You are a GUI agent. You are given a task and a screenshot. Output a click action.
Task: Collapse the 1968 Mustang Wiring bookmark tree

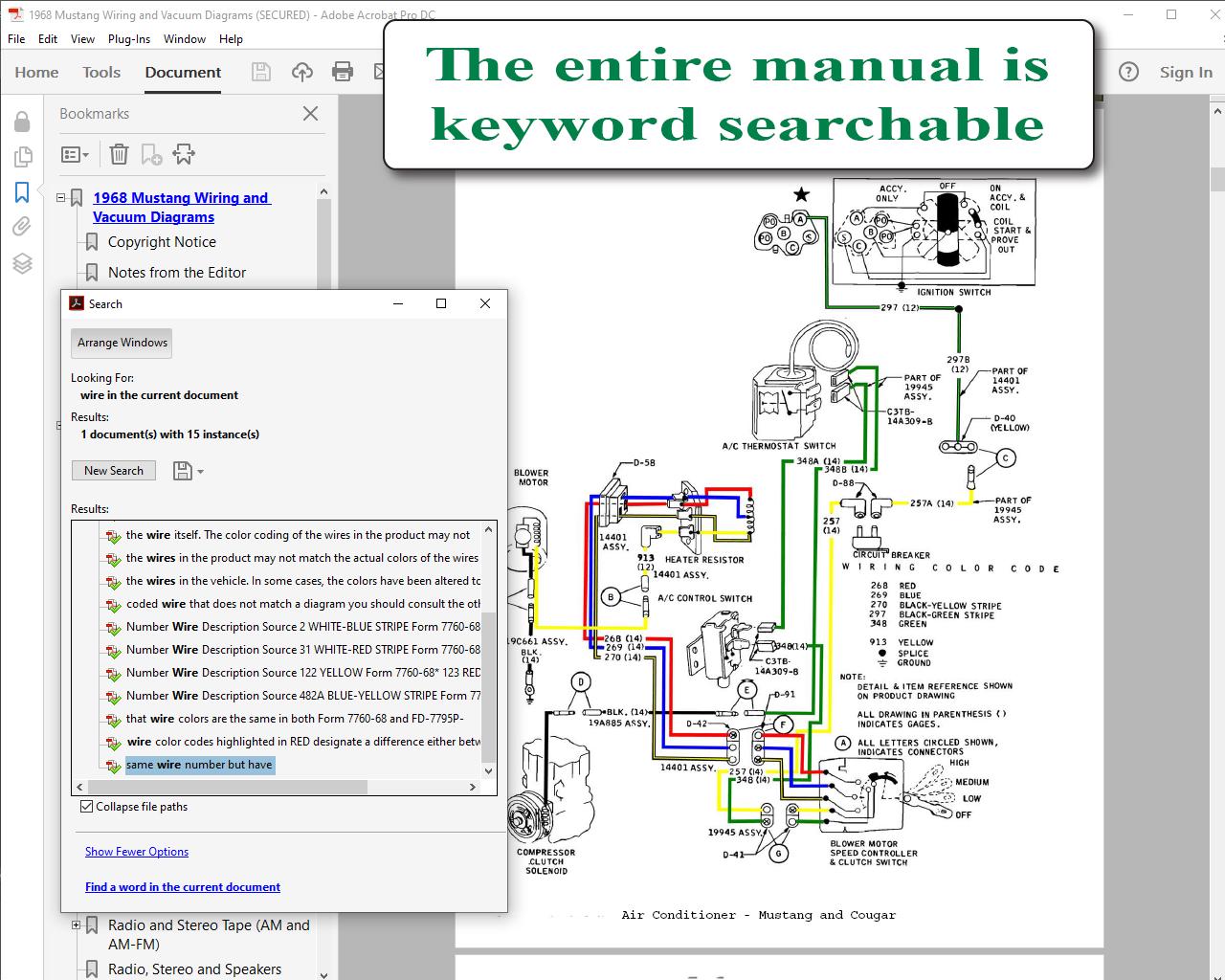pyautogui.click(x=60, y=197)
